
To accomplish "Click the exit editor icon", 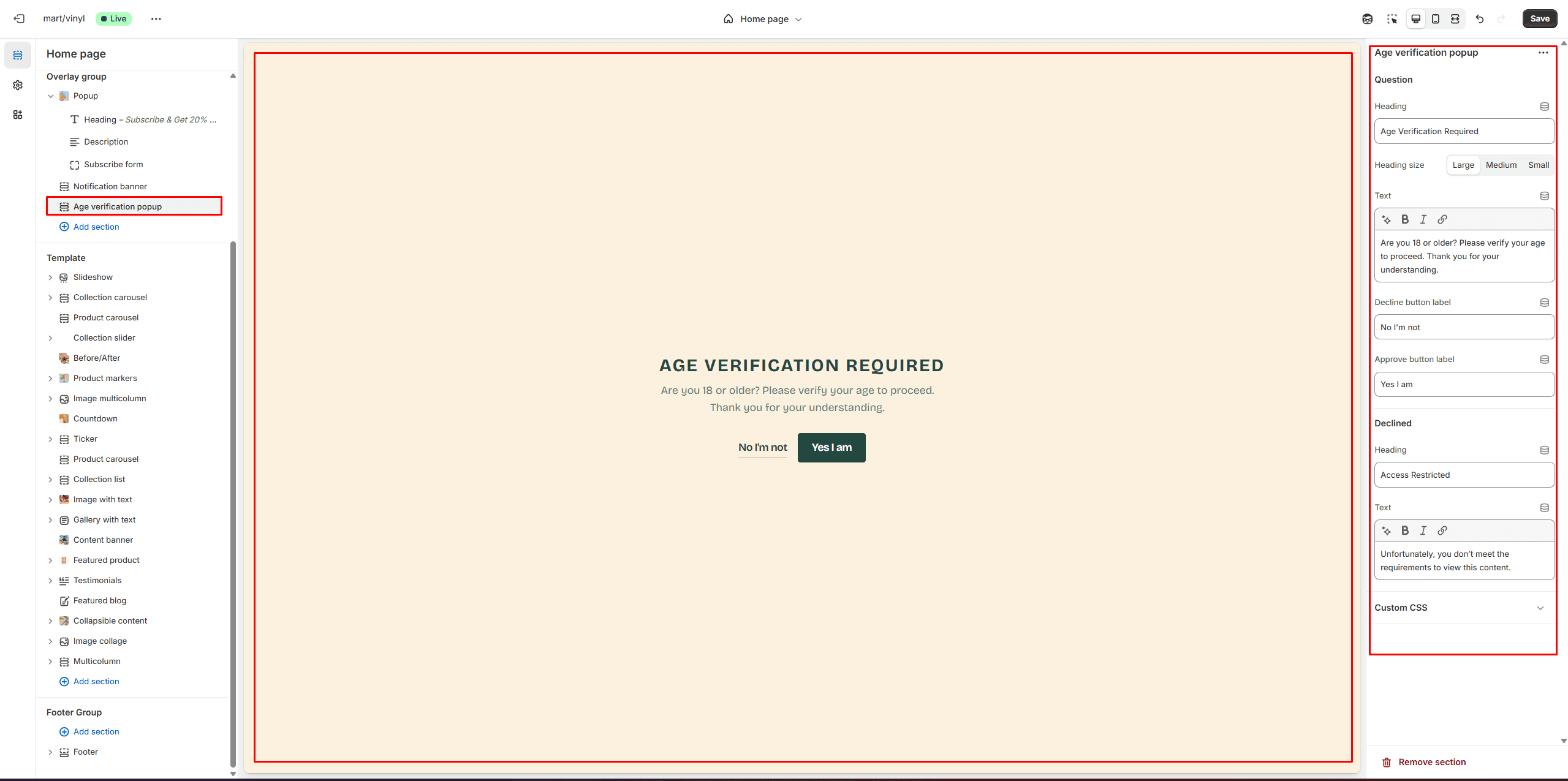I will click(x=19, y=18).
